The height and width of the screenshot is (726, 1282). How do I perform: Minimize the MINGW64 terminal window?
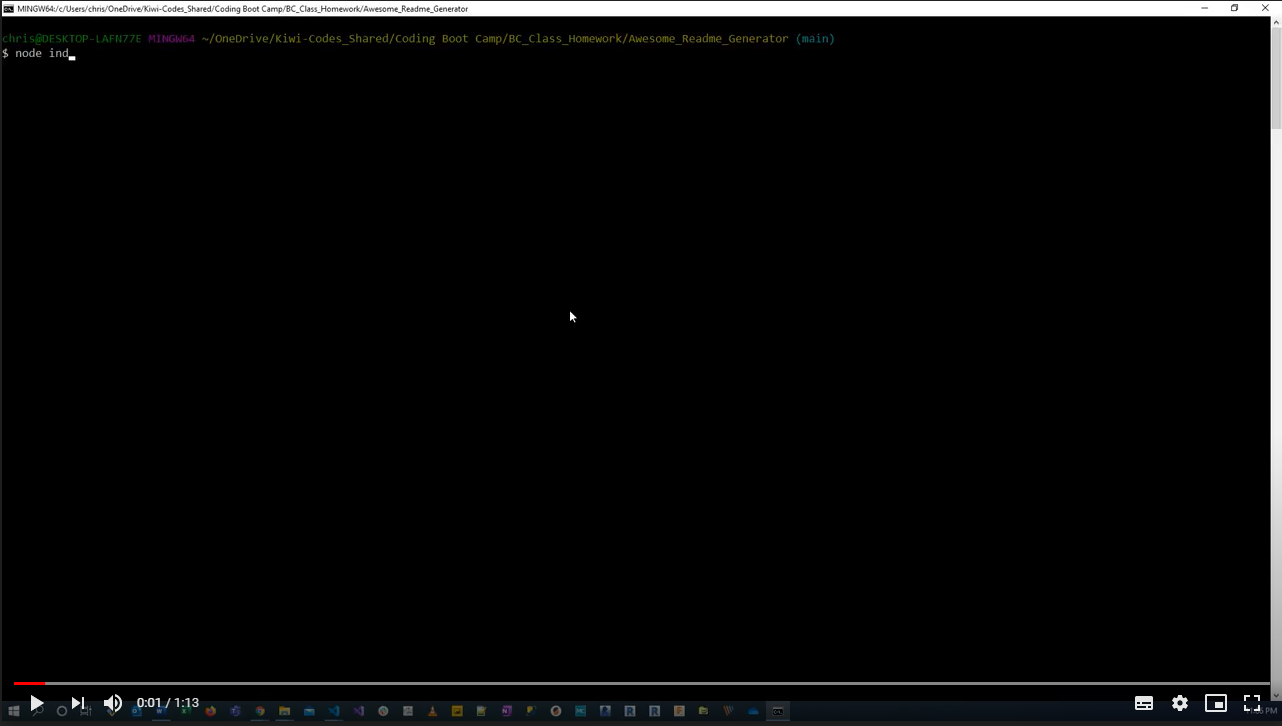(1204, 8)
